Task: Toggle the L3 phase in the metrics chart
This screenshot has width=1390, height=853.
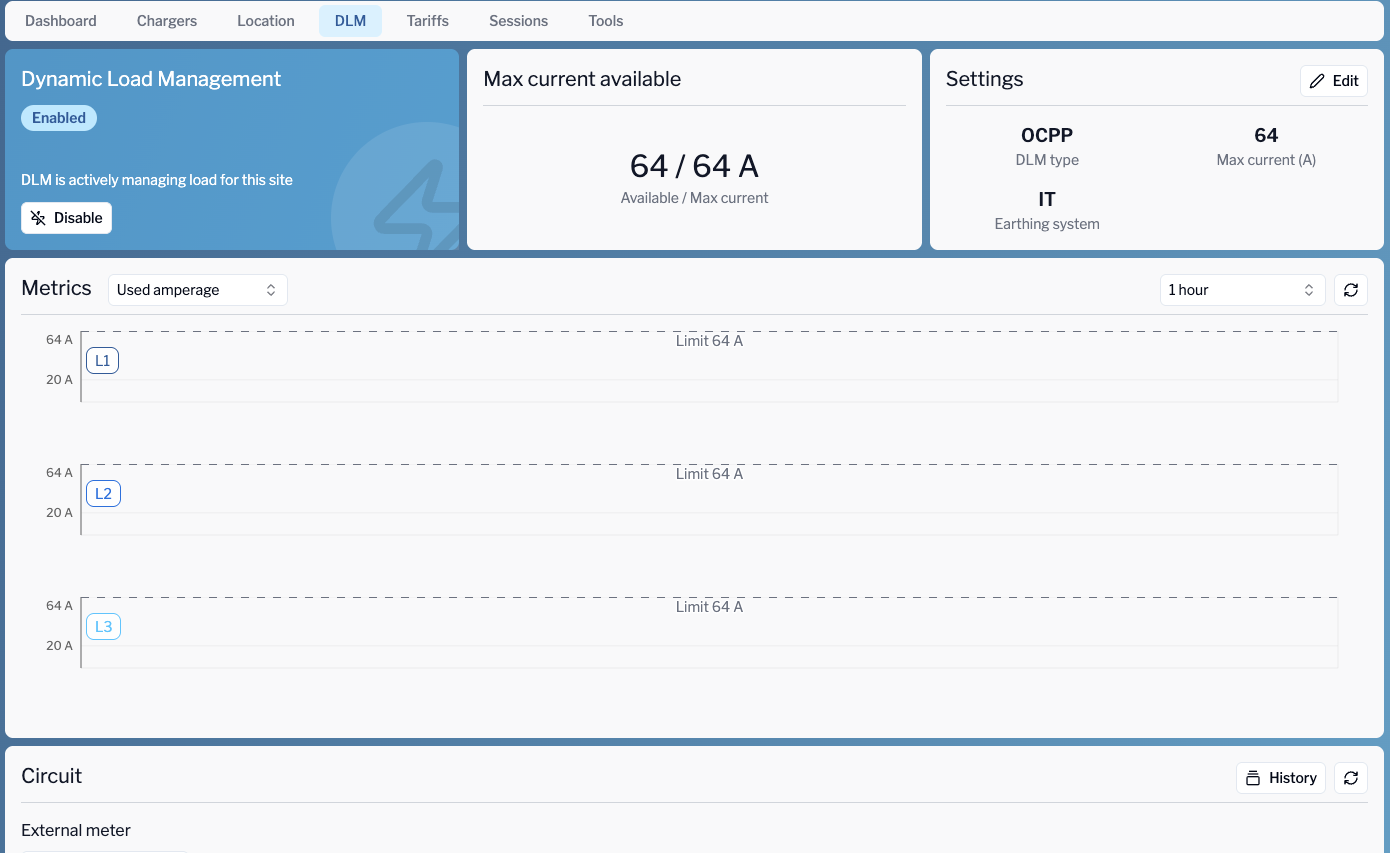Action: [x=103, y=626]
